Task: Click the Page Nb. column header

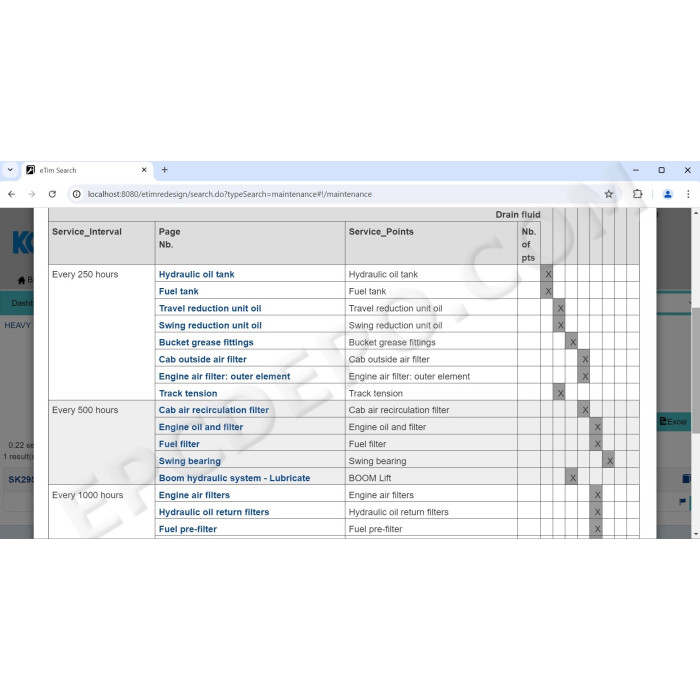Action: coord(250,243)
